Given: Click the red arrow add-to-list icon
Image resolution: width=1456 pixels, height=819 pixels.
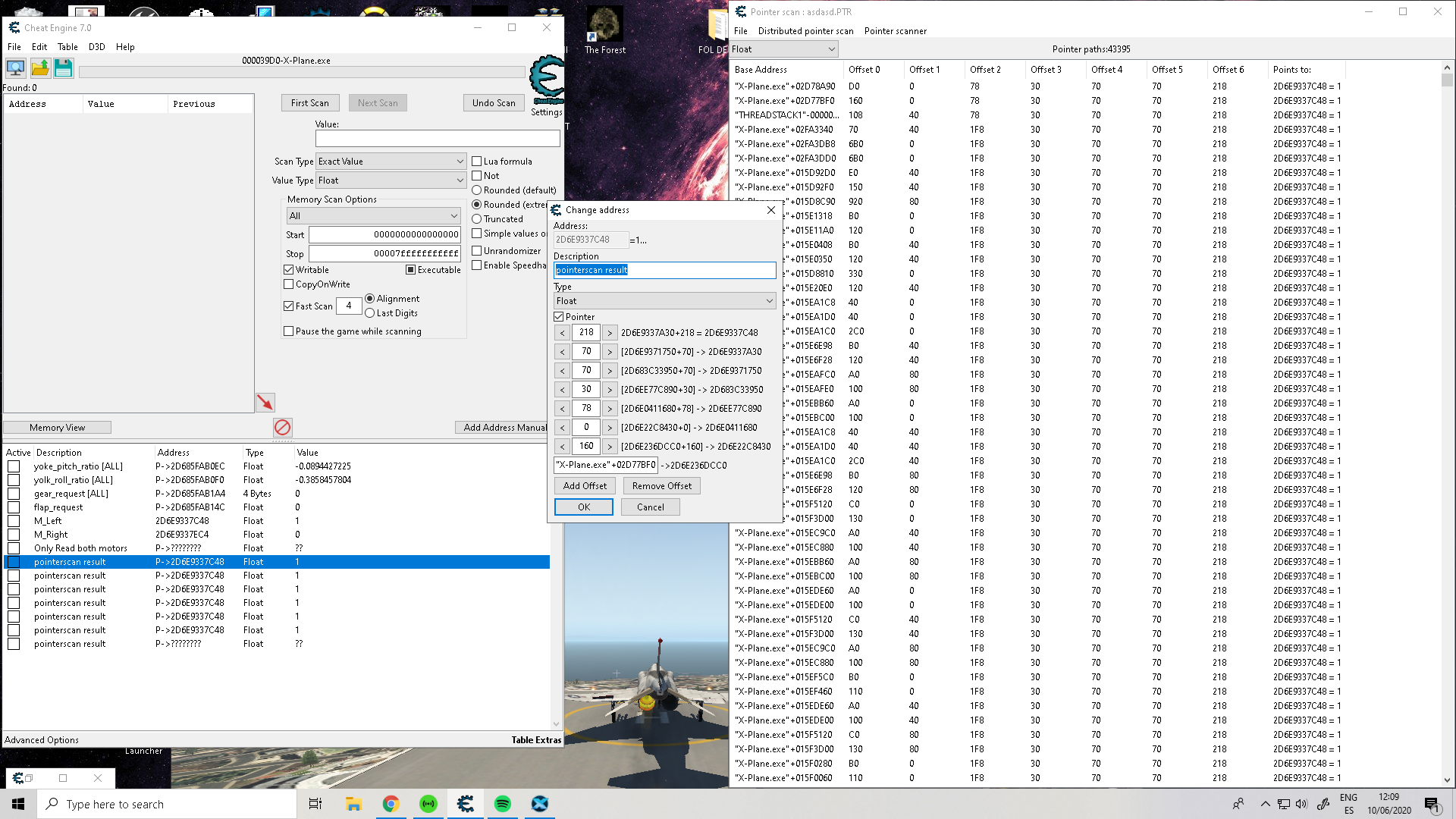Looking at the screenshot, I should click(265, 402).
